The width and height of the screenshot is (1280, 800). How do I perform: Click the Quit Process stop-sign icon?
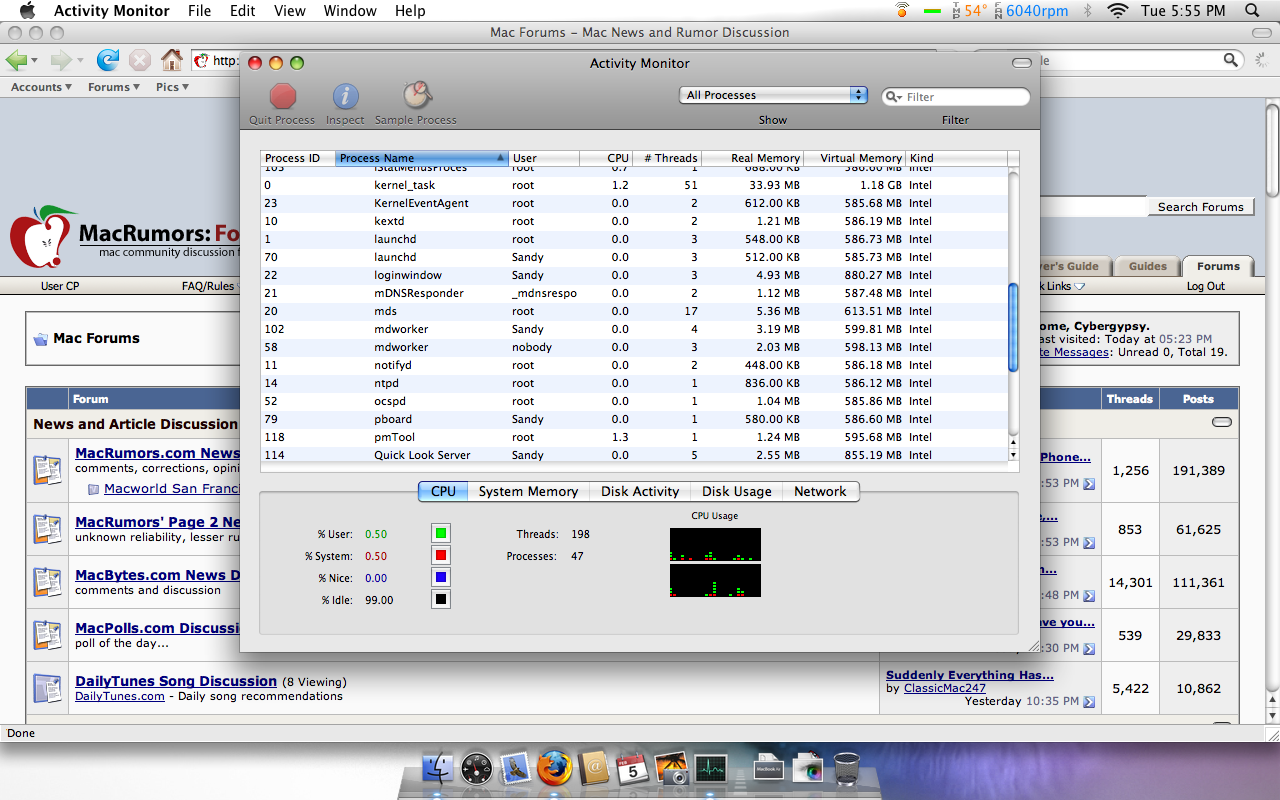(283, 96)
